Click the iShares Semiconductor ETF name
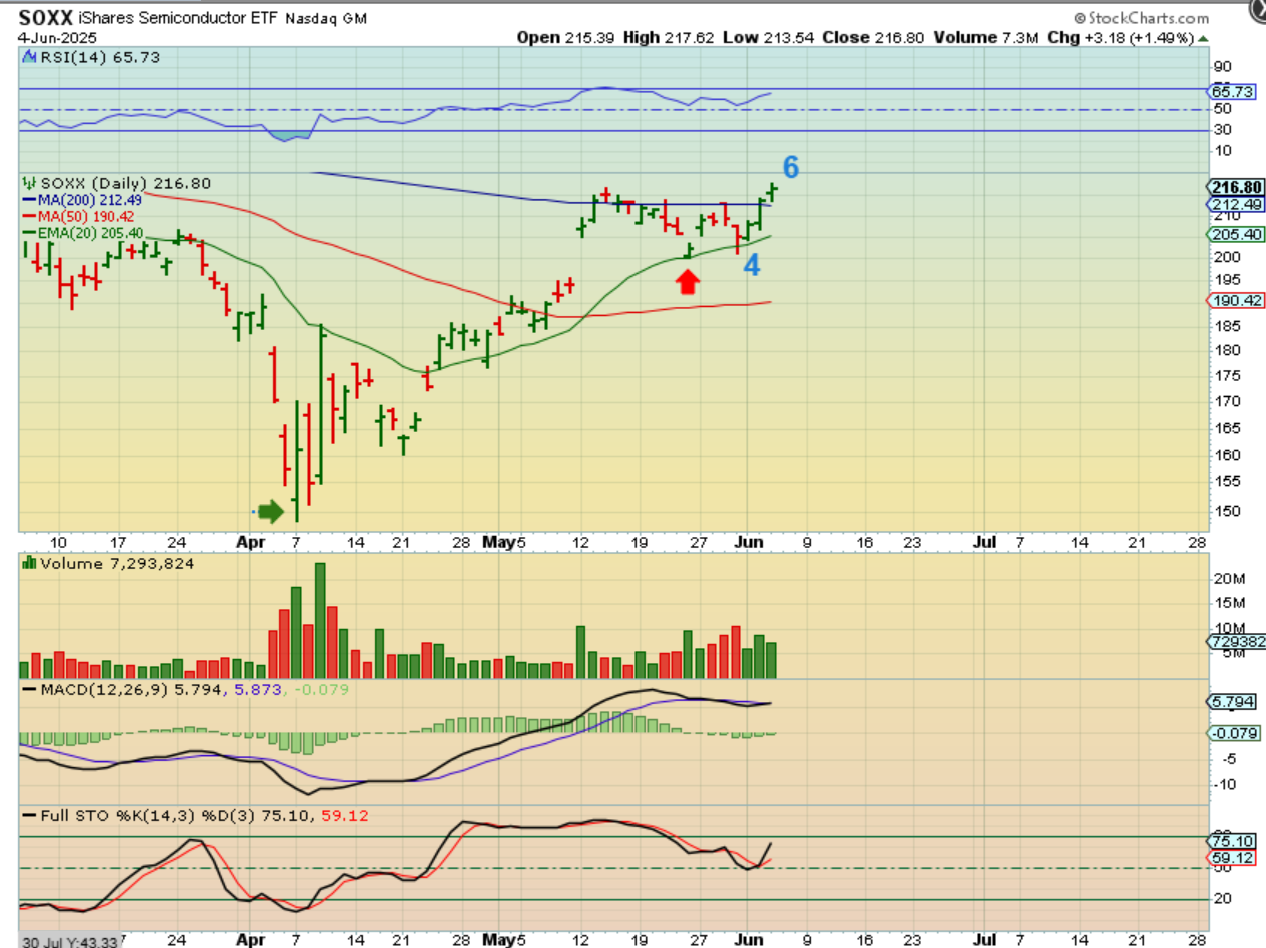The height and width of the screenshot is (948, 1266). click(178, 19)
